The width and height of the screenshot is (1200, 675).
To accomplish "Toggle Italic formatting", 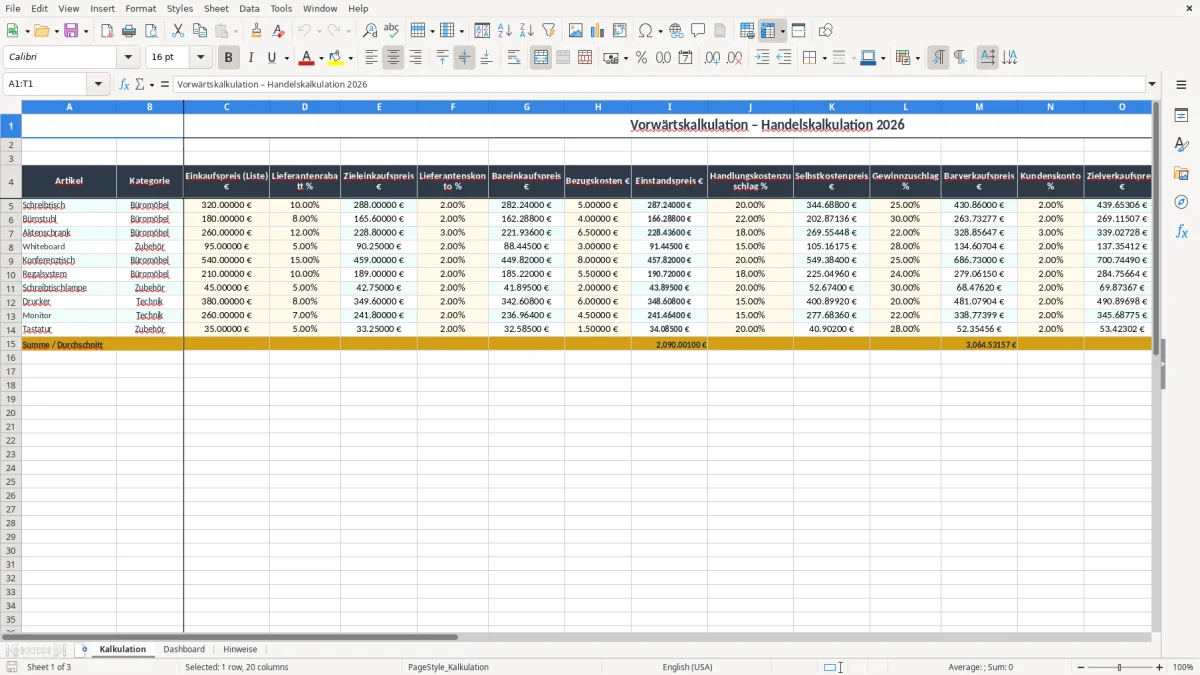I will pyautogui.click(x=251, y=58).
